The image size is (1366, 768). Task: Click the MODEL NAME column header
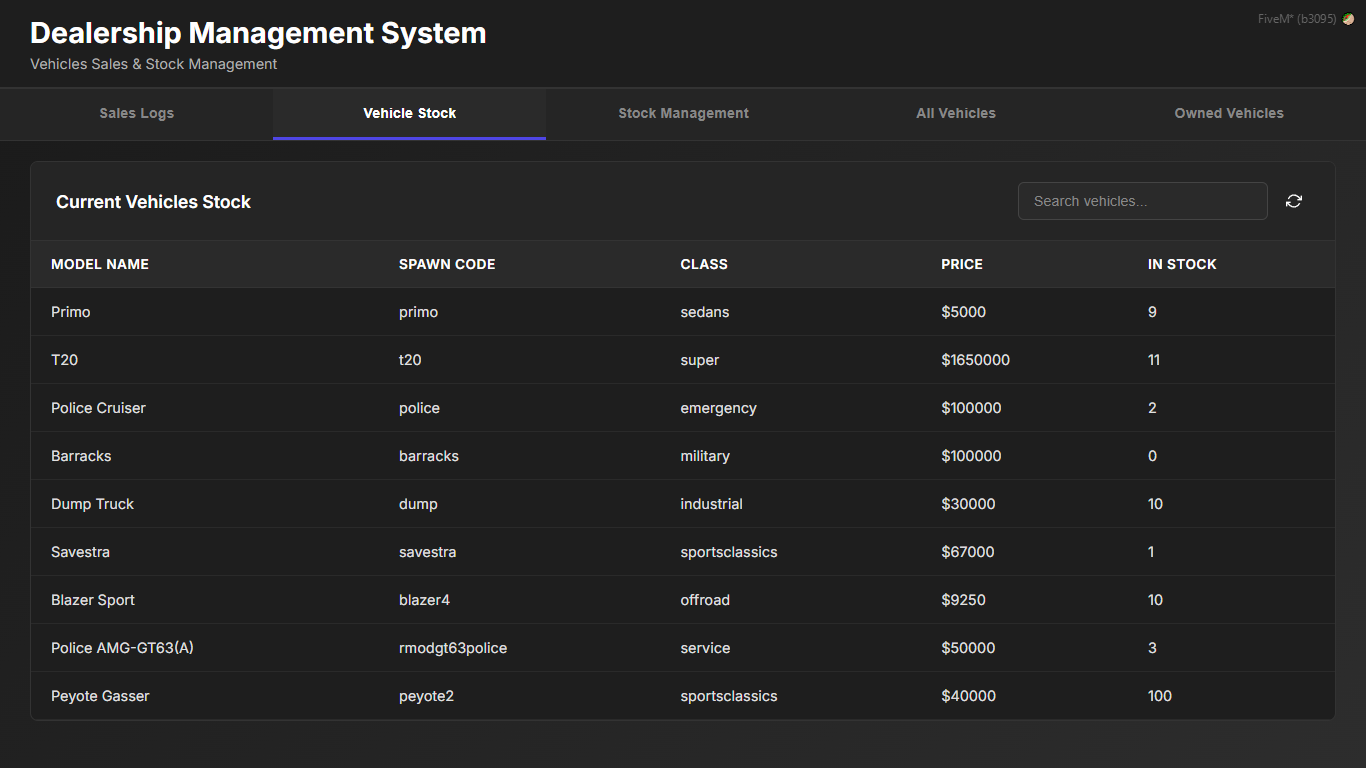pos(100,264)
